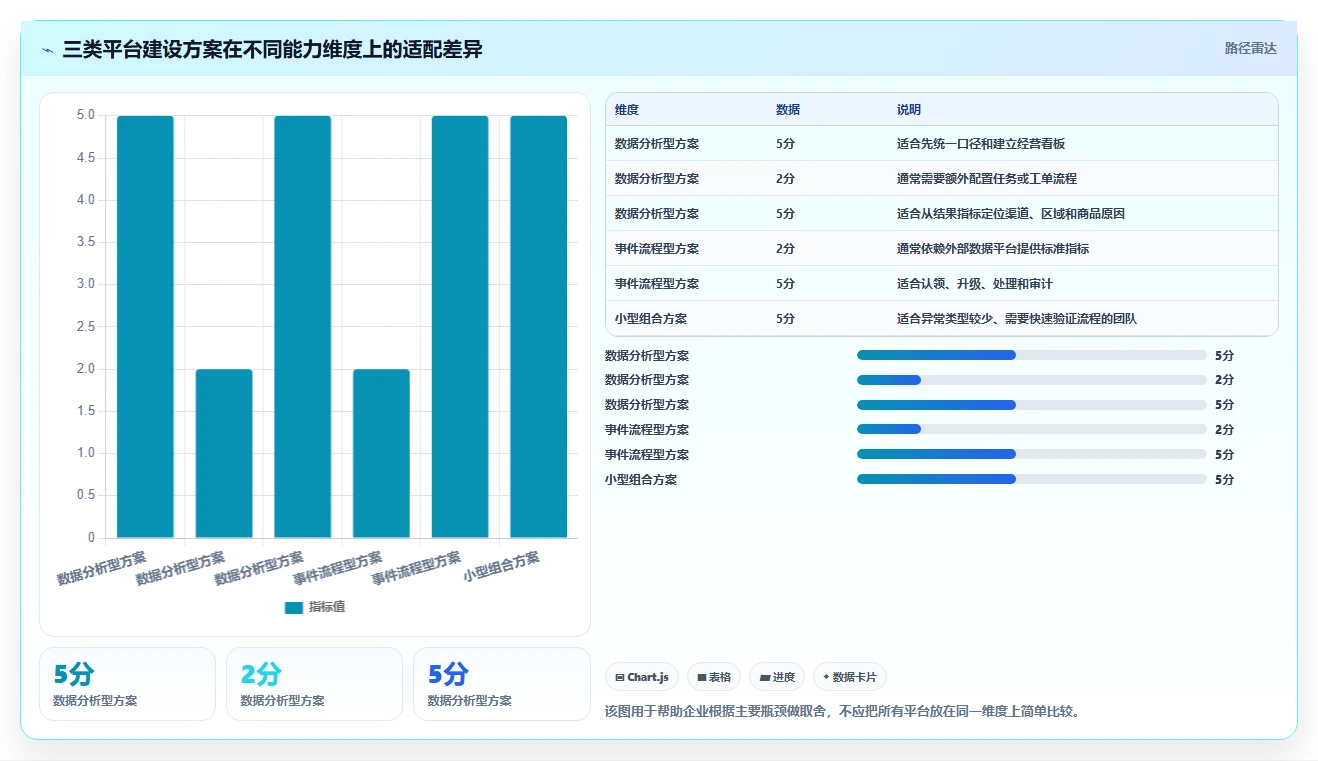
Task: Select the Chart.js chip
Action: tap(641, 677)
